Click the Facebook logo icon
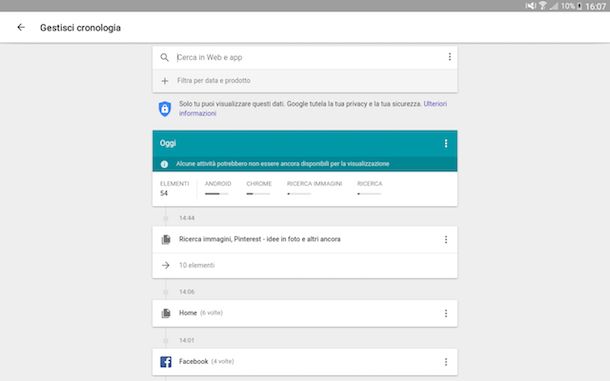The width and height of the screenshot is (610, 381). click(166, 362)
